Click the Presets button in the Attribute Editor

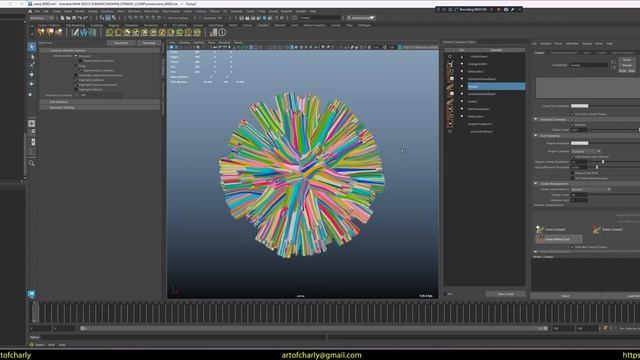point(627,65)
